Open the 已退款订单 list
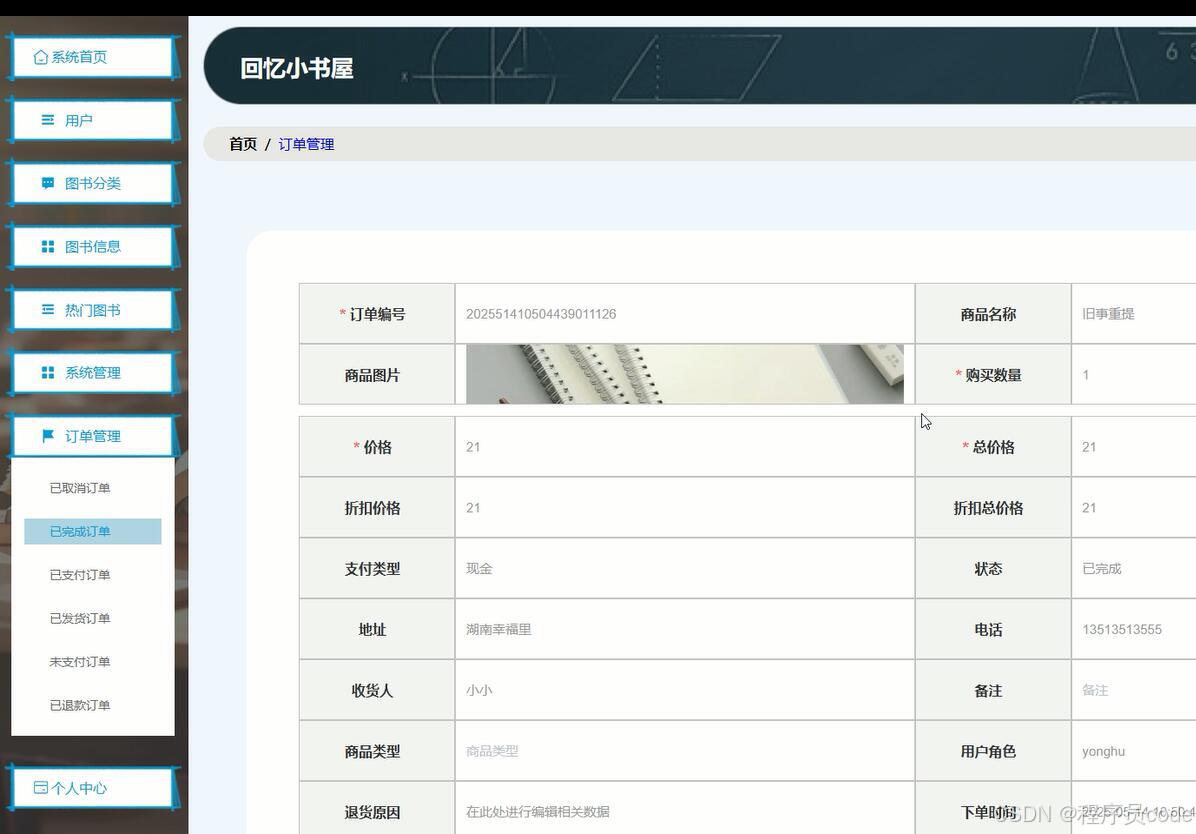1196x834 pixels. [x=79, y=705]
